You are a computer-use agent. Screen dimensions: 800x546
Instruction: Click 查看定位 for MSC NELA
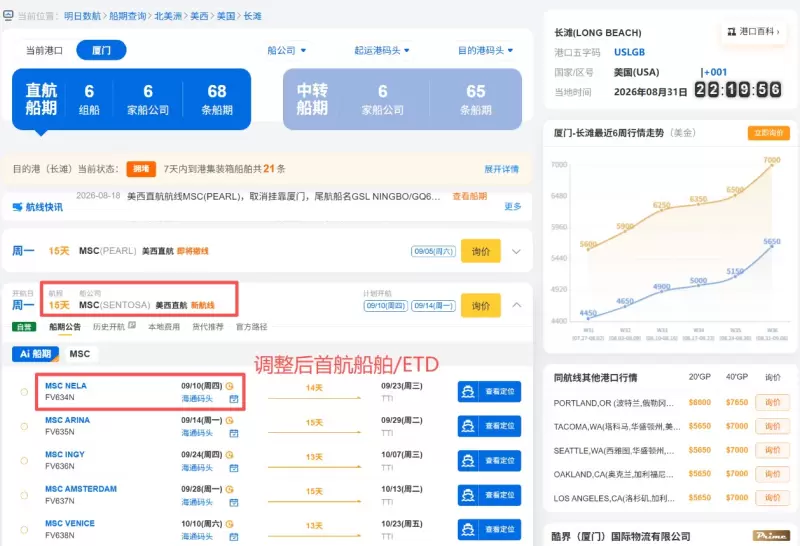click(489, 392)
